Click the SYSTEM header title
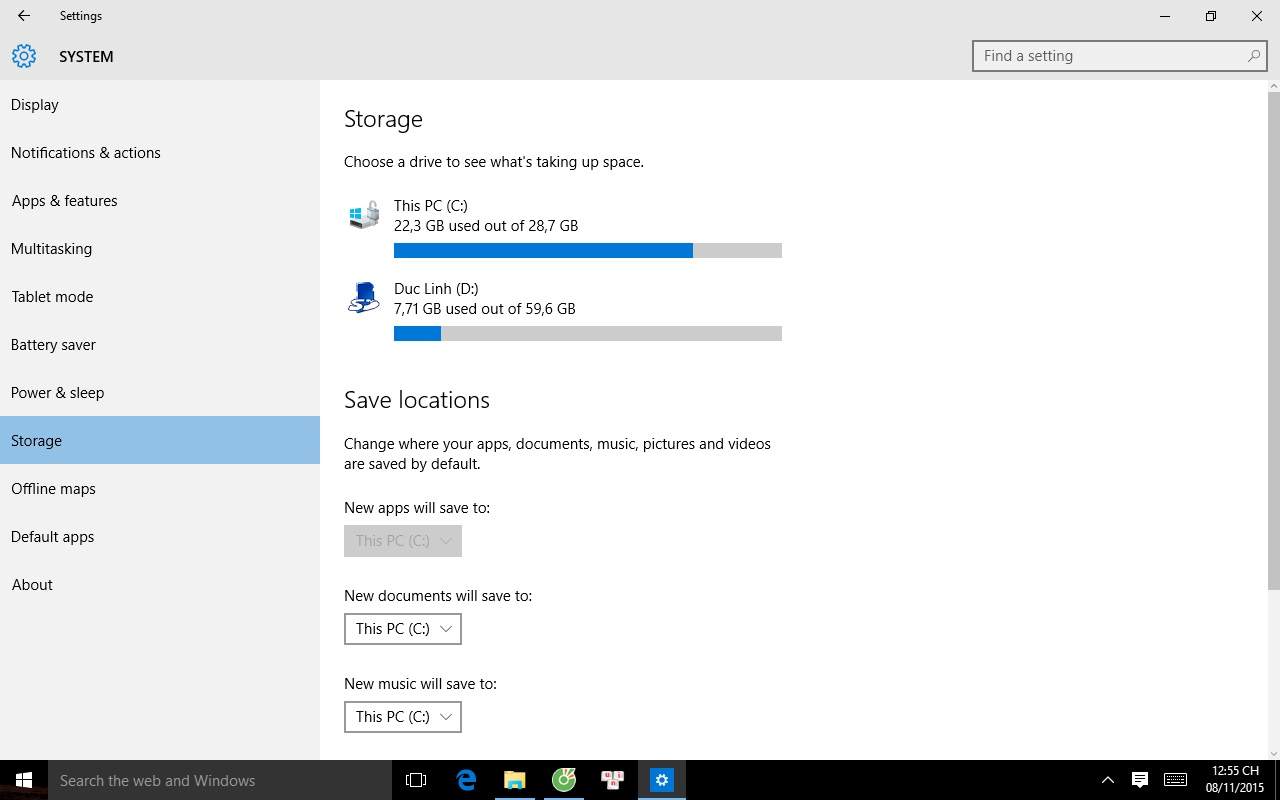The height and width of the screenshot is (800, 1280). point(86,57)
